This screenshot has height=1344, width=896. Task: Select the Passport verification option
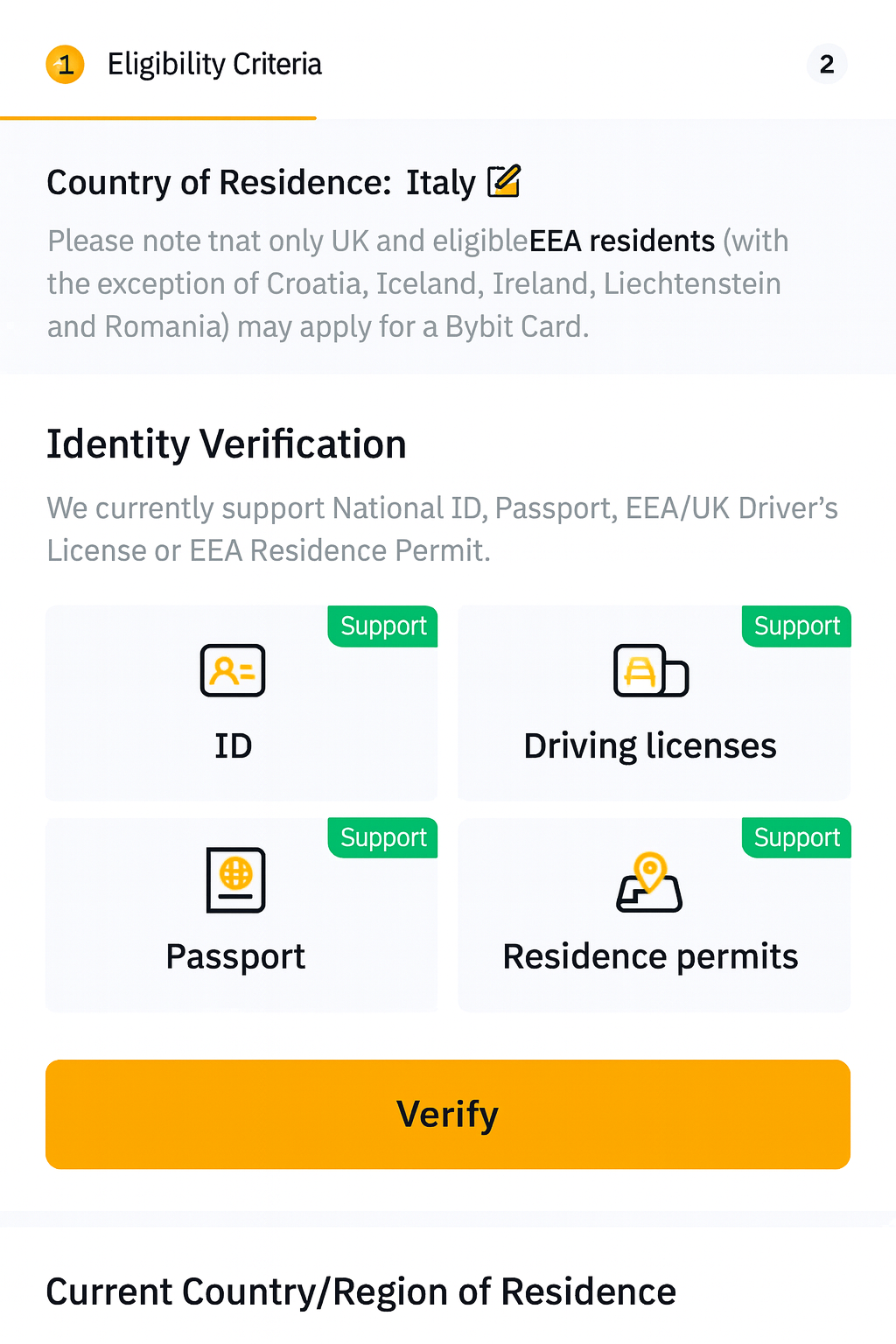[241, 915]
